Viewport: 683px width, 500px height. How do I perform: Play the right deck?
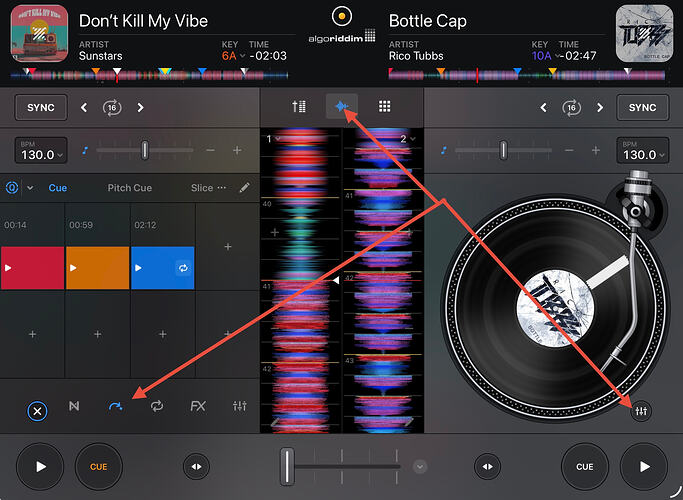click(x=644, y=466)
